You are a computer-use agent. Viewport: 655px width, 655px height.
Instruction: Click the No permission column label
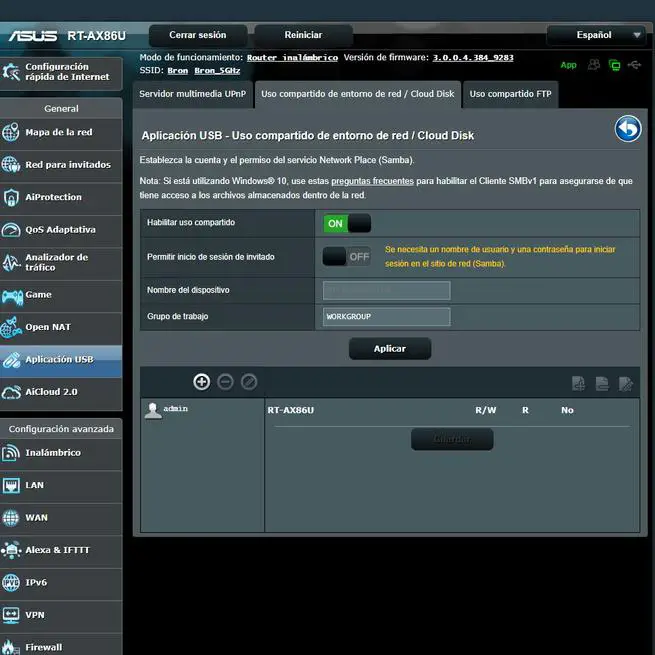(x=567, y=411)
